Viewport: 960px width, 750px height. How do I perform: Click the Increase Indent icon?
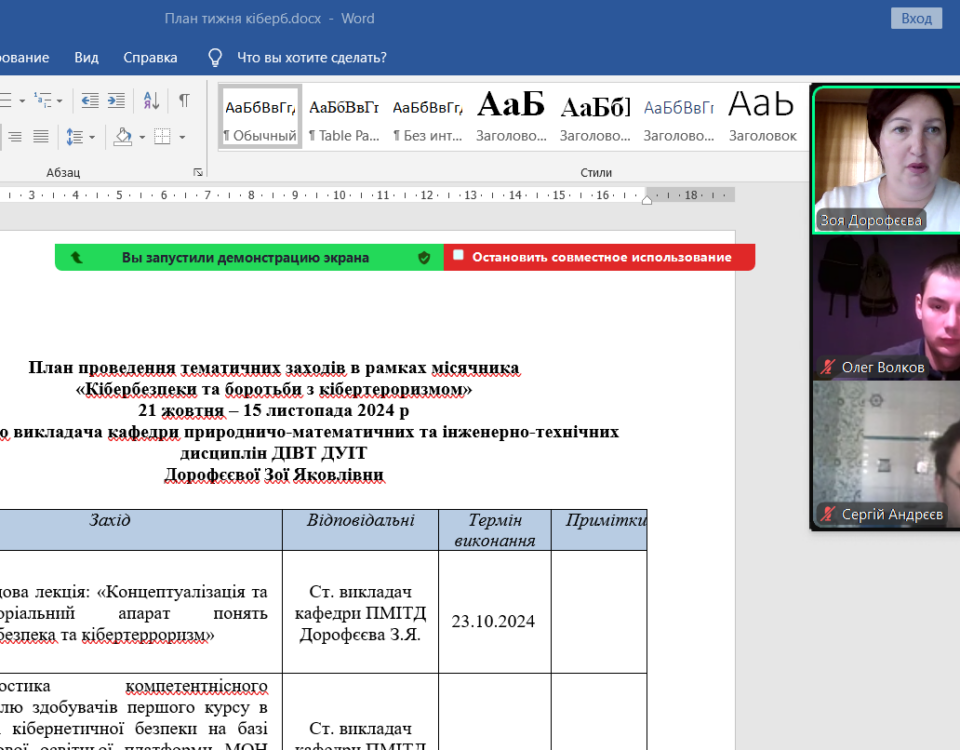[x=116, y=100]
